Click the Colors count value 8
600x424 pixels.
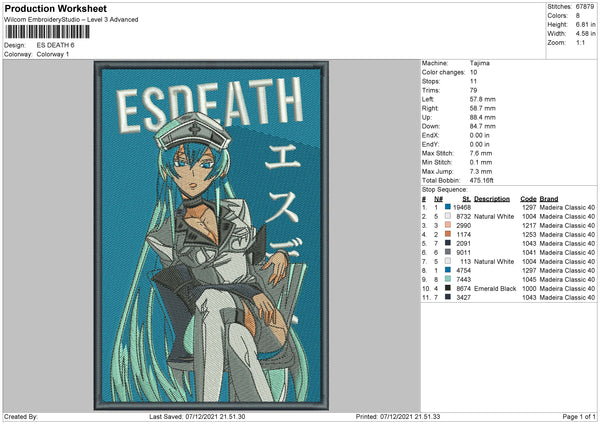coord(577,16)
